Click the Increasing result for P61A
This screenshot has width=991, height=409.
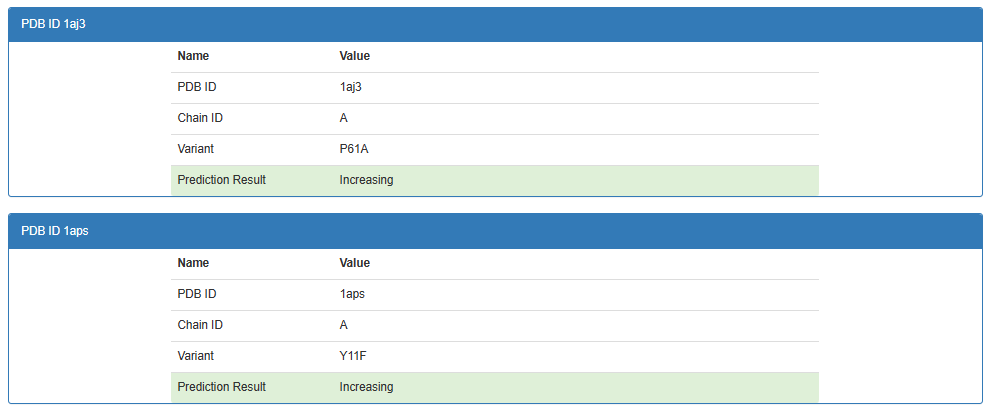point(366,180)
